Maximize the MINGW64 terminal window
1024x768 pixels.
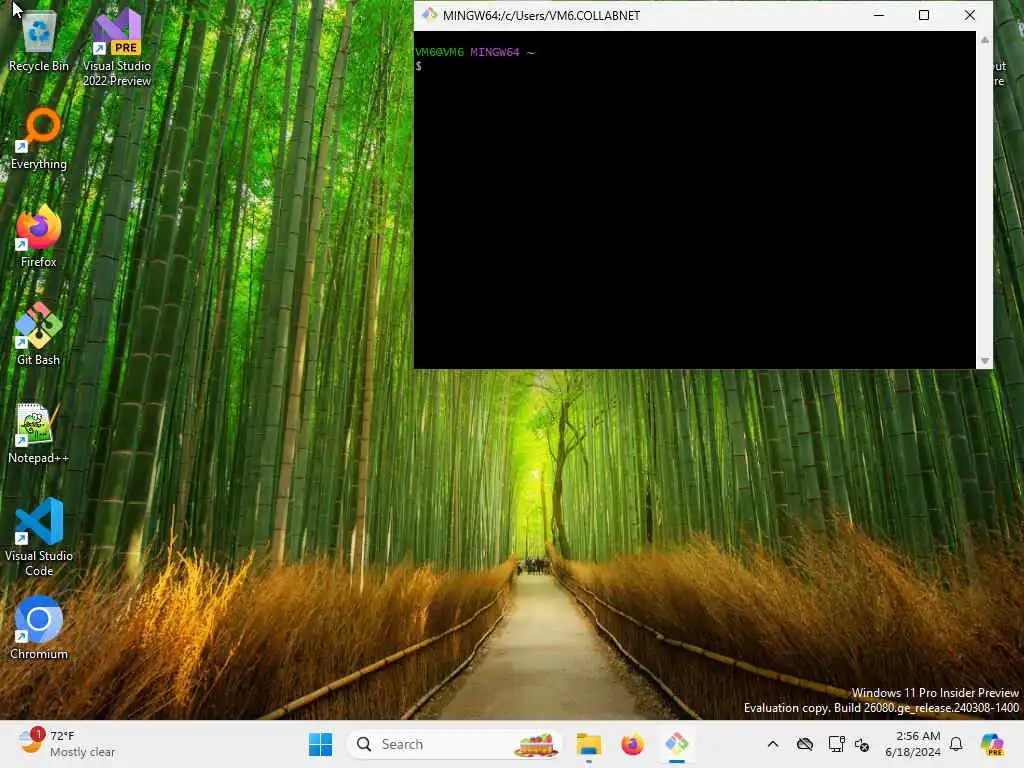[923, 15]
